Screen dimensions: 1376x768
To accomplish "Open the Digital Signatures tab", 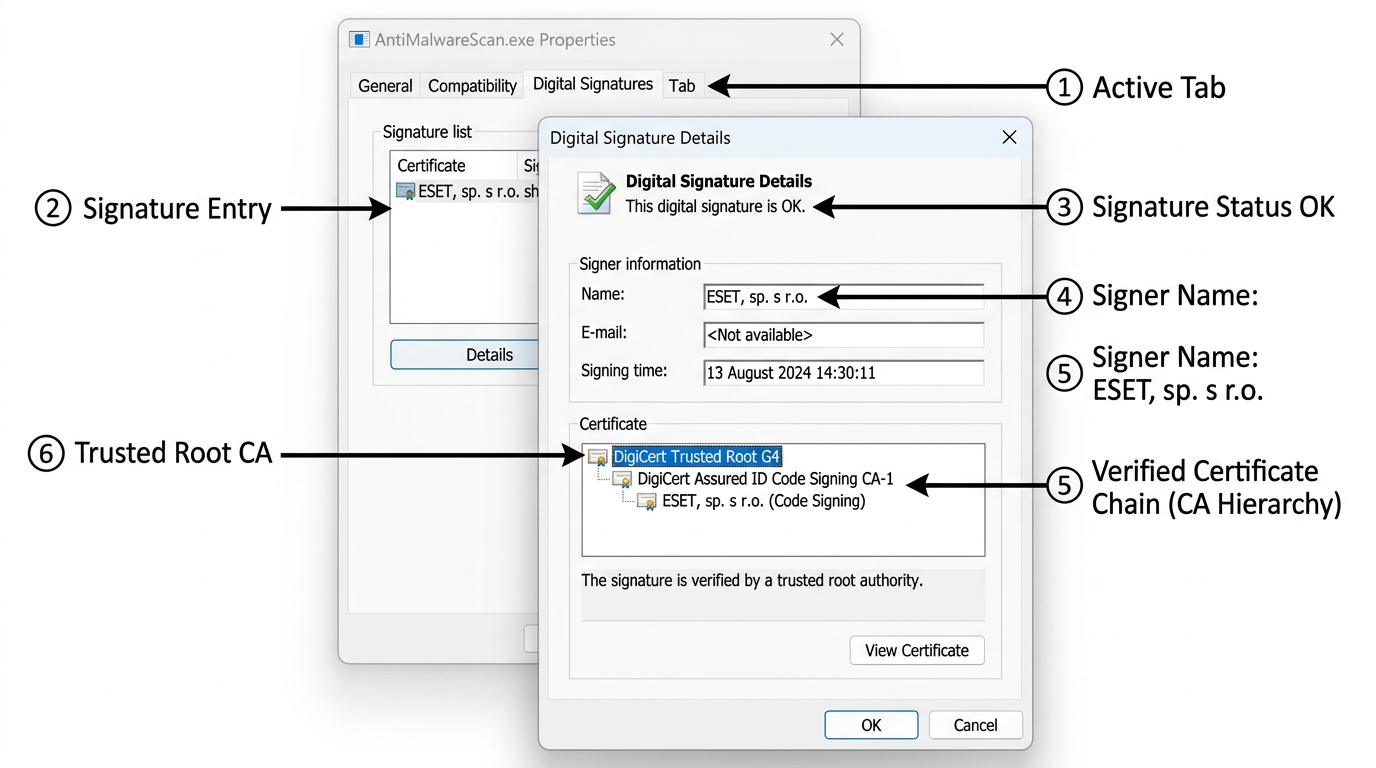I will pyautogui.click(x=592, y=84).
